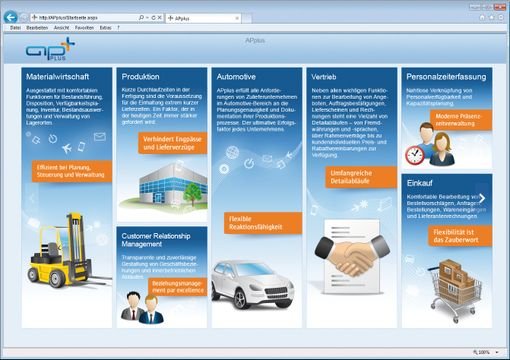Open the Extras menu
Viewport: 510px width, 360px height.
tap(105, 28)
